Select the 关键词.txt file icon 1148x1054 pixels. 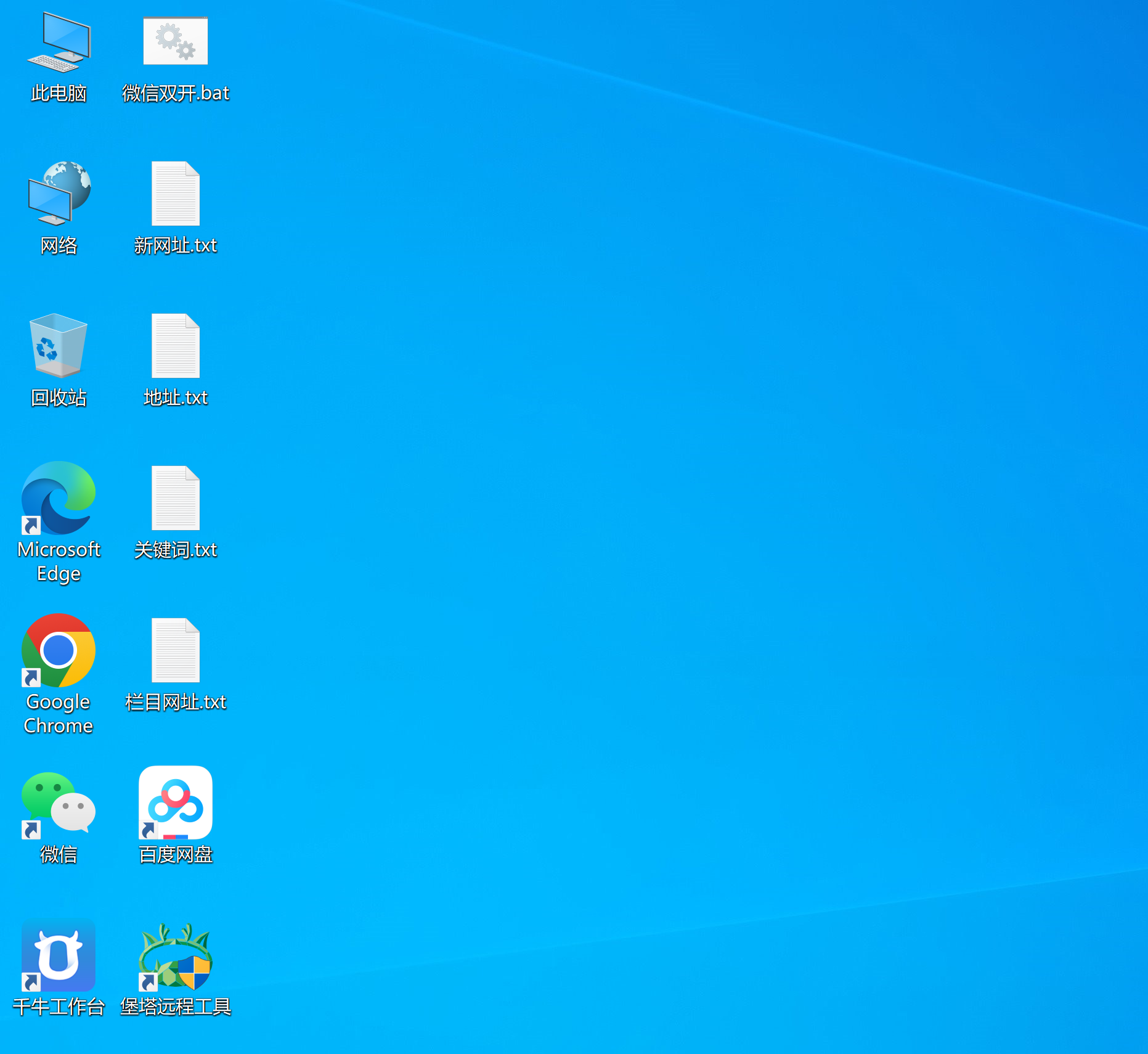[176, 498]
